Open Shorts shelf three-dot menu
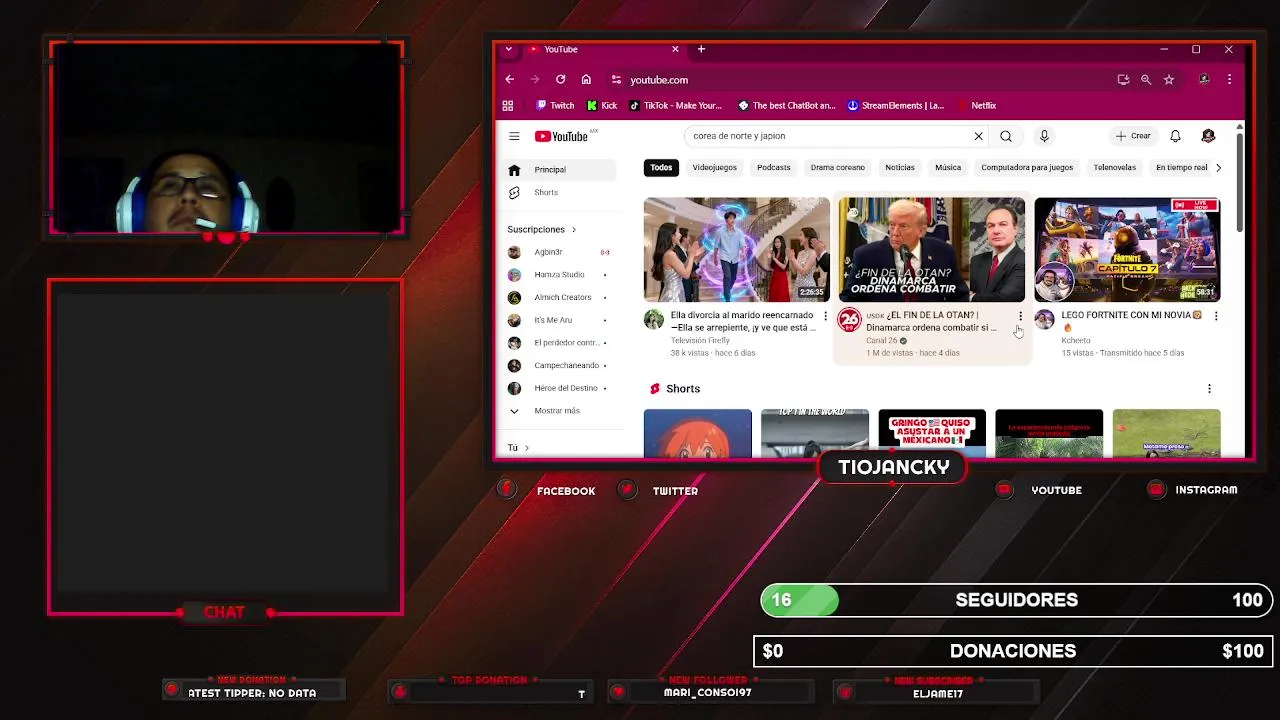The height and width of the screenshot is (720, 1280). pyautogui.click(x=1209, y=389)
